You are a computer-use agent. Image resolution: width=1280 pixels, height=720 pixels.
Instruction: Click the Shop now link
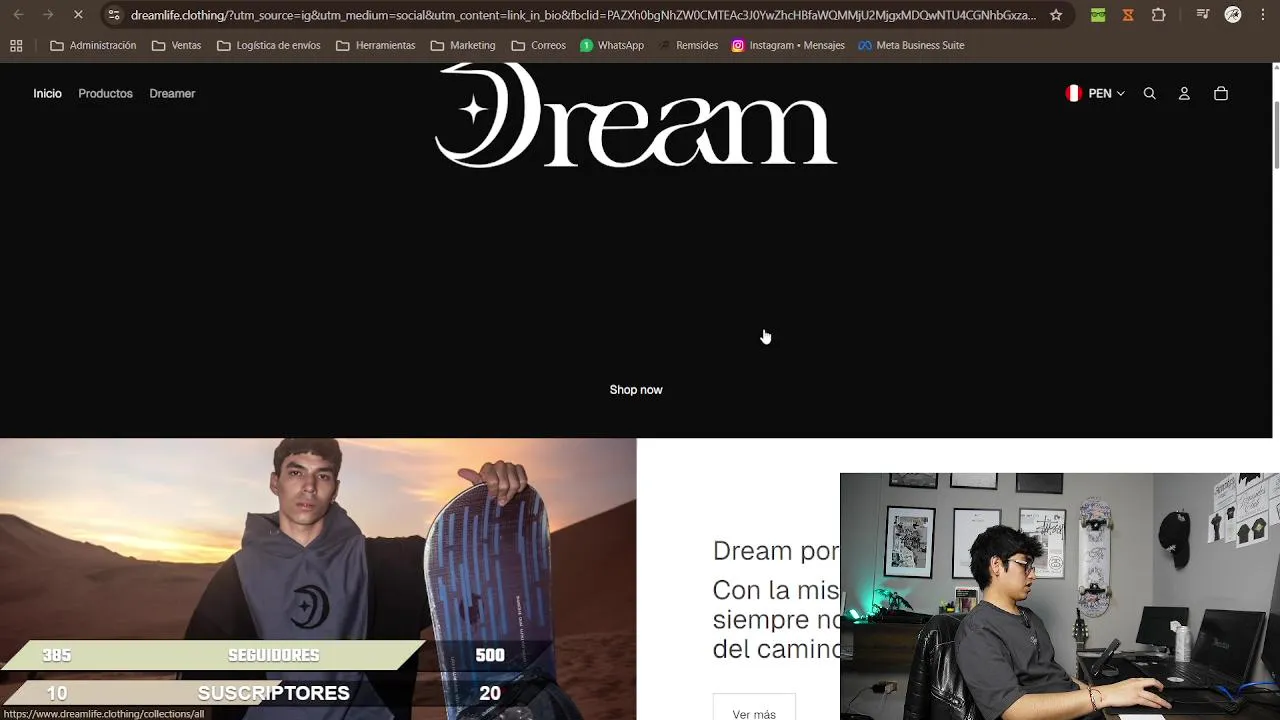click(636, 390)
